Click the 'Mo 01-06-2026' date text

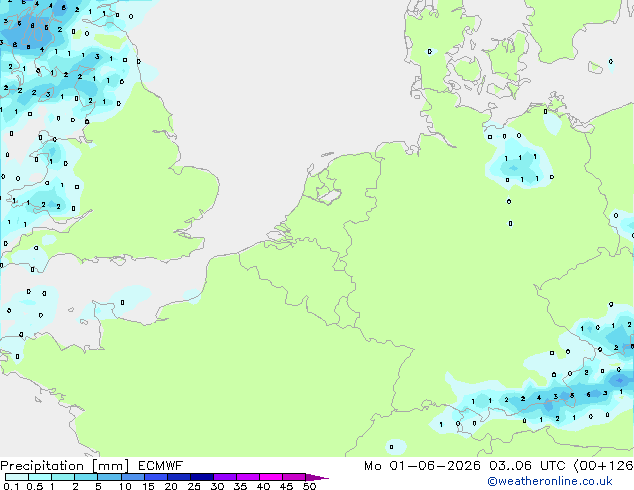(x=423, y=466)
